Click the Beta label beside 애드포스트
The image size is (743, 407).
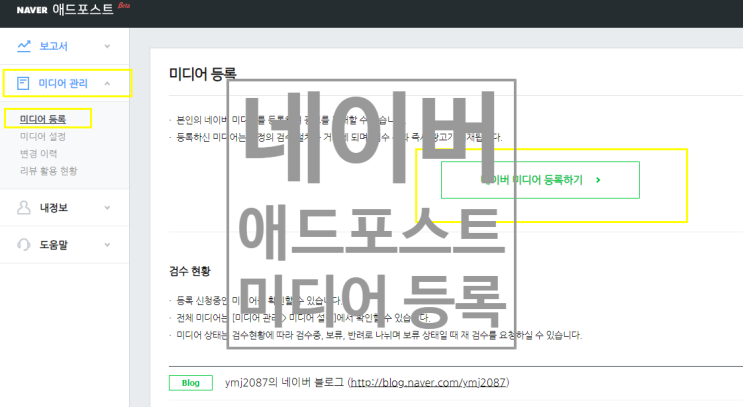124,5
